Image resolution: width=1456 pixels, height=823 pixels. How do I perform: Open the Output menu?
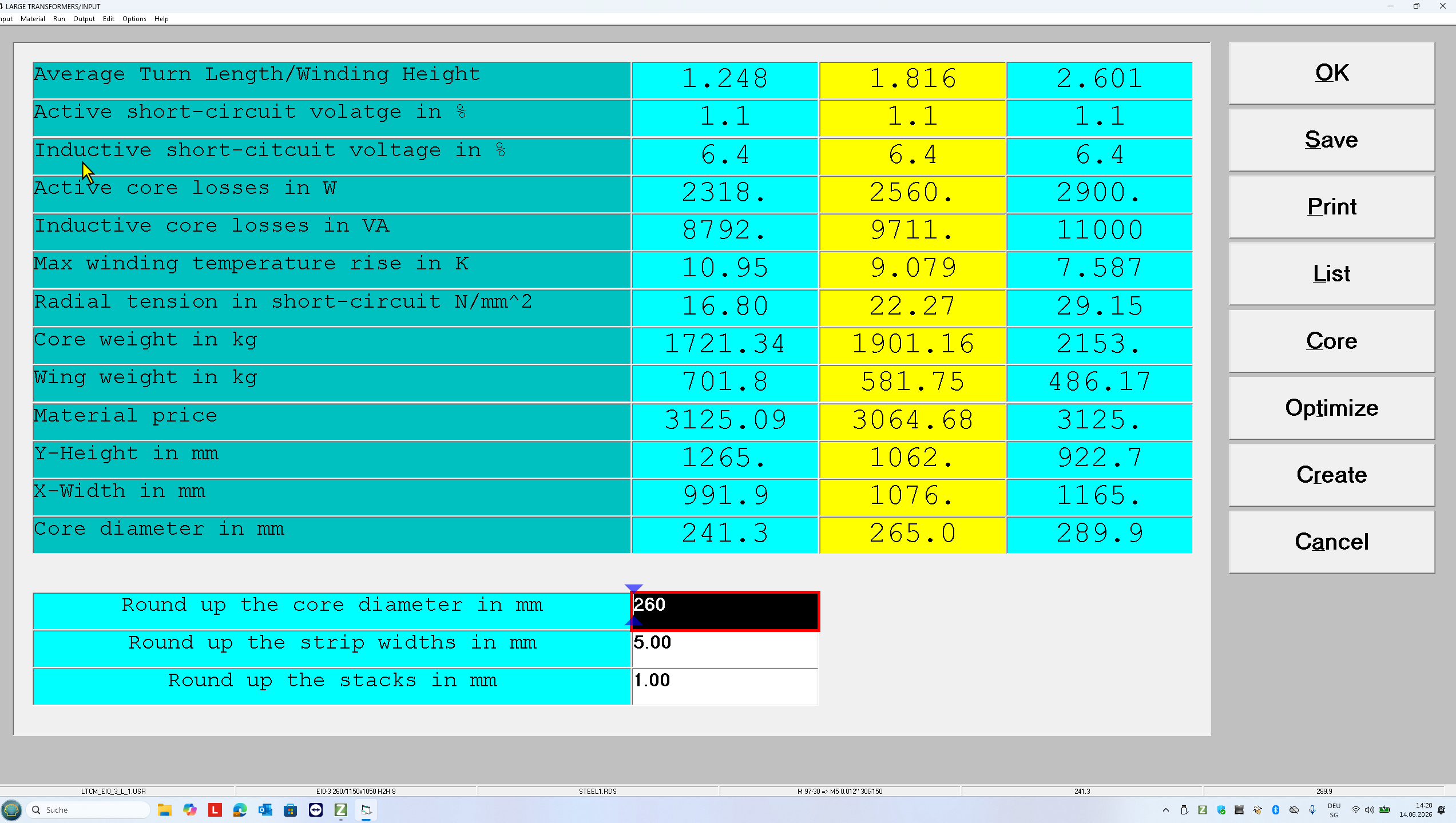(x=84, y=19)
